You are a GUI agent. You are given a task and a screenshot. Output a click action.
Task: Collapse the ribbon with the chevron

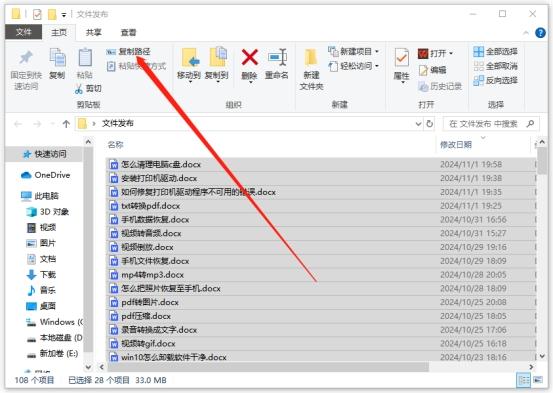(x=526, y=33)
